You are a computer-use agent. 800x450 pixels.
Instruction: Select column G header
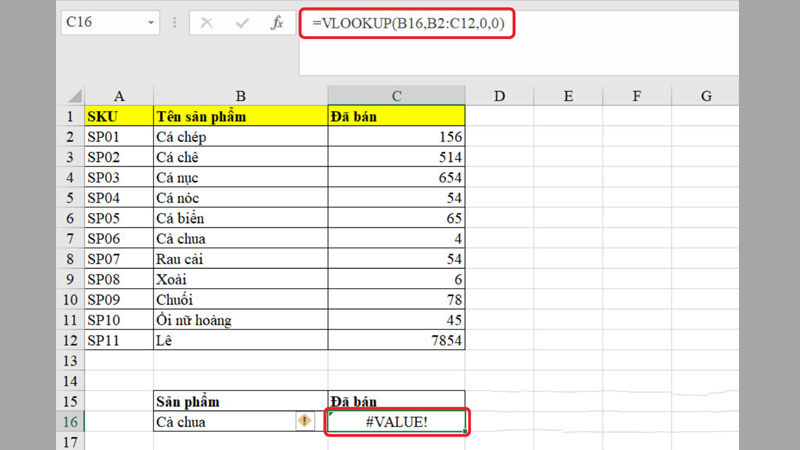(706, 96)
